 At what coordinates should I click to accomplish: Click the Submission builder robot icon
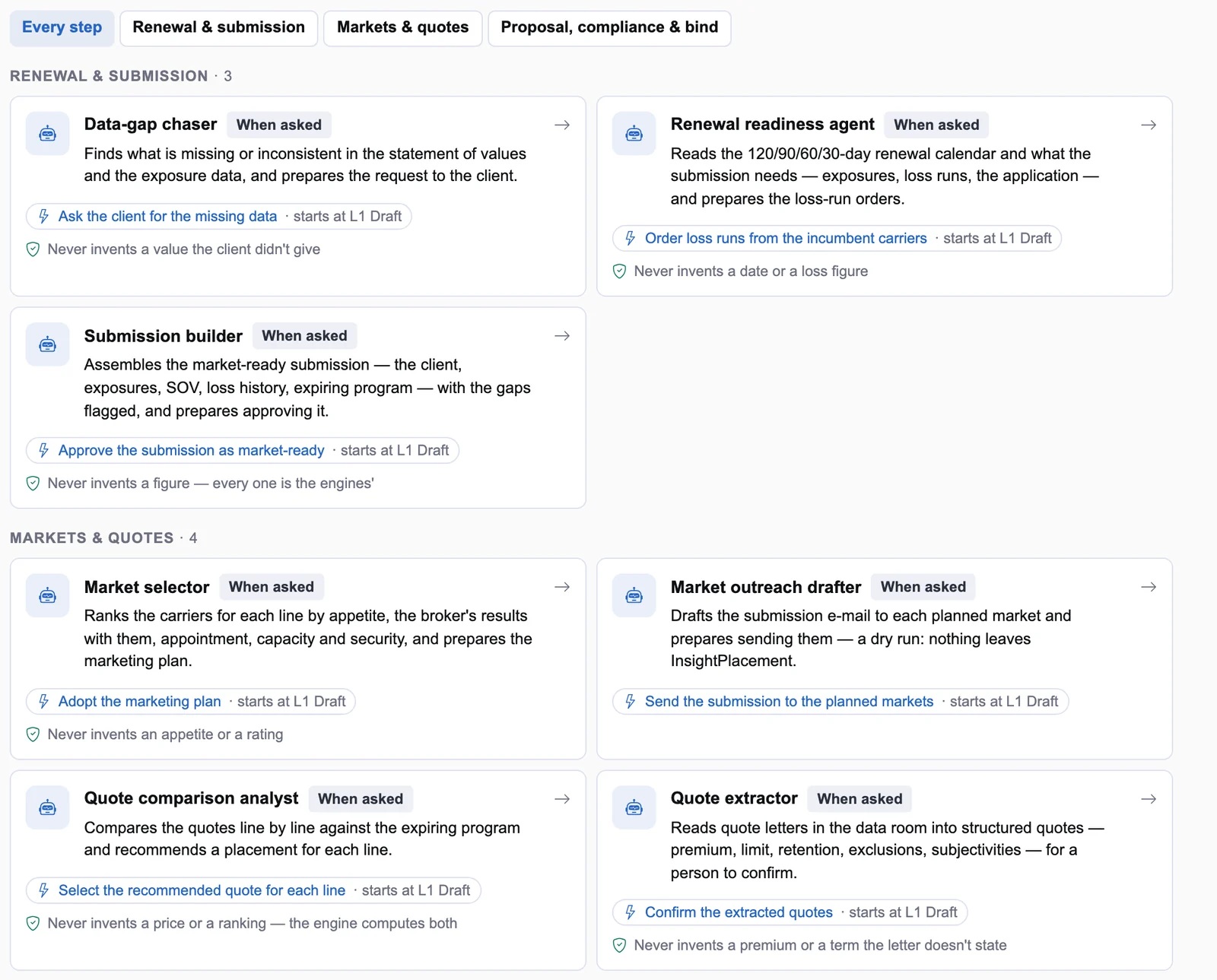pyautogui.click(x=48, y=345)
